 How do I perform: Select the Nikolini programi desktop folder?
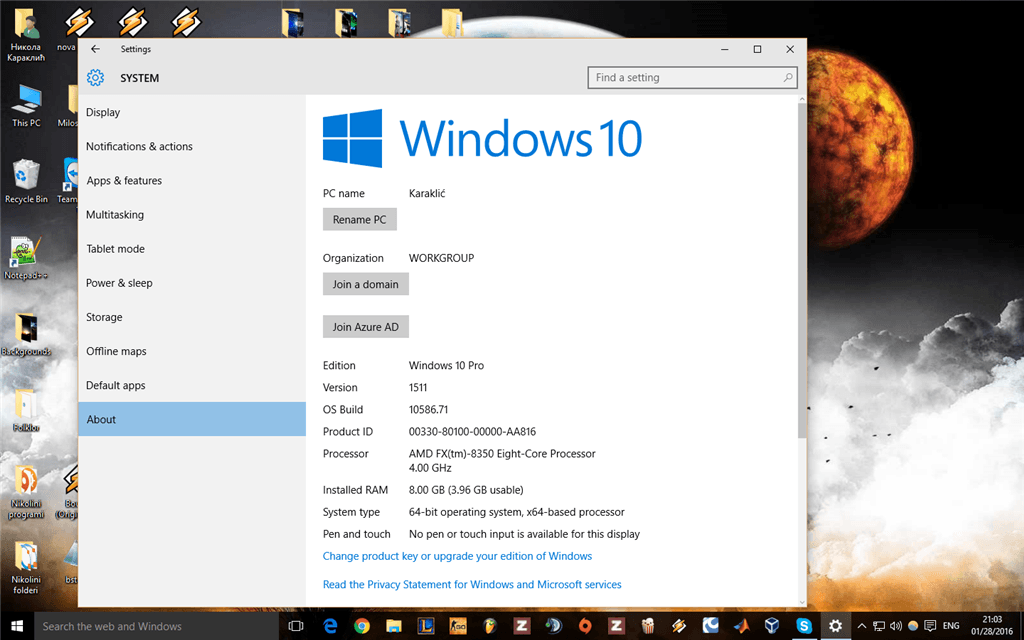pos(26,492)
